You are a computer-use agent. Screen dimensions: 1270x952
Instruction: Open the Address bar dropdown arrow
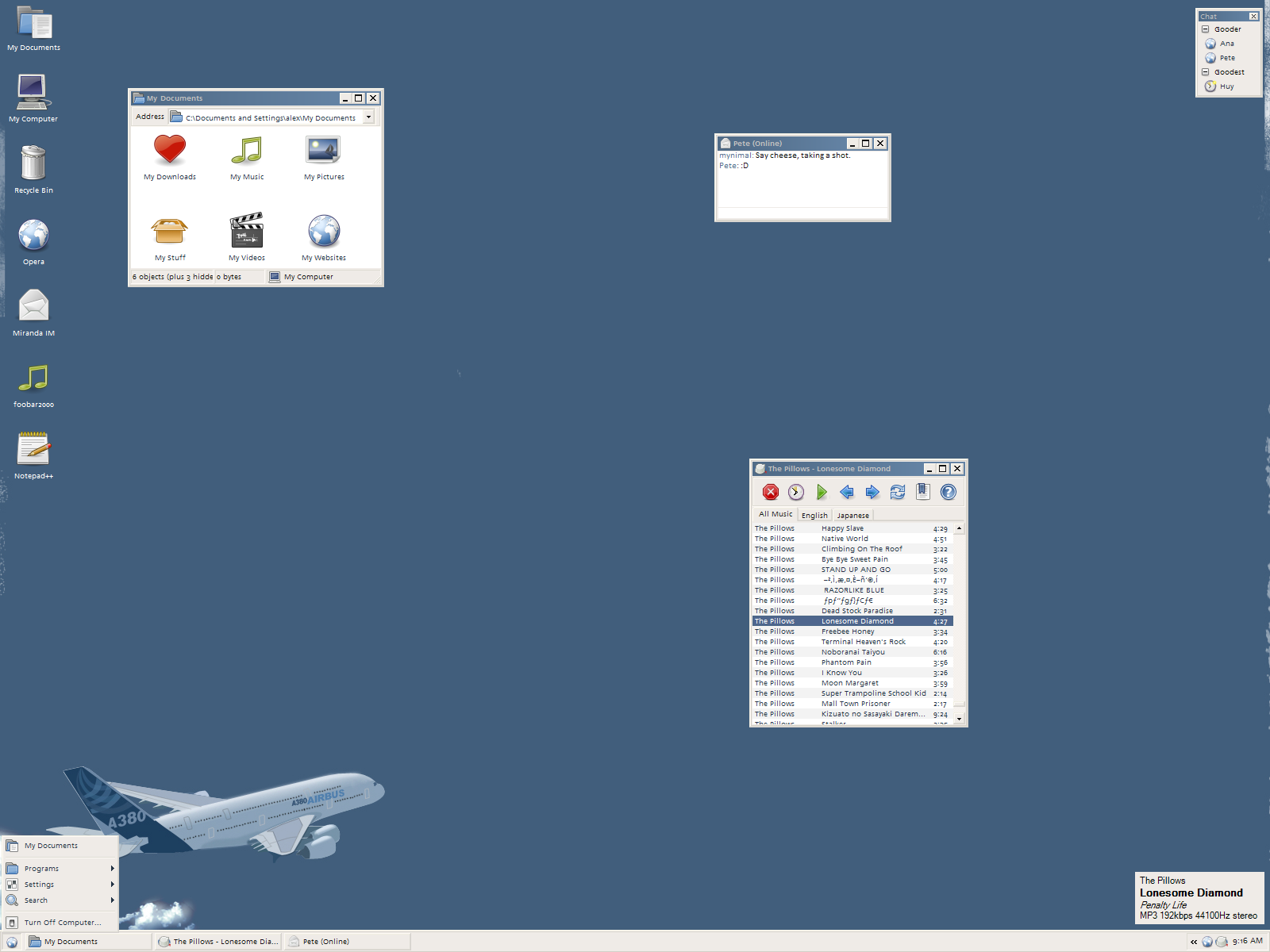(368, 117)
